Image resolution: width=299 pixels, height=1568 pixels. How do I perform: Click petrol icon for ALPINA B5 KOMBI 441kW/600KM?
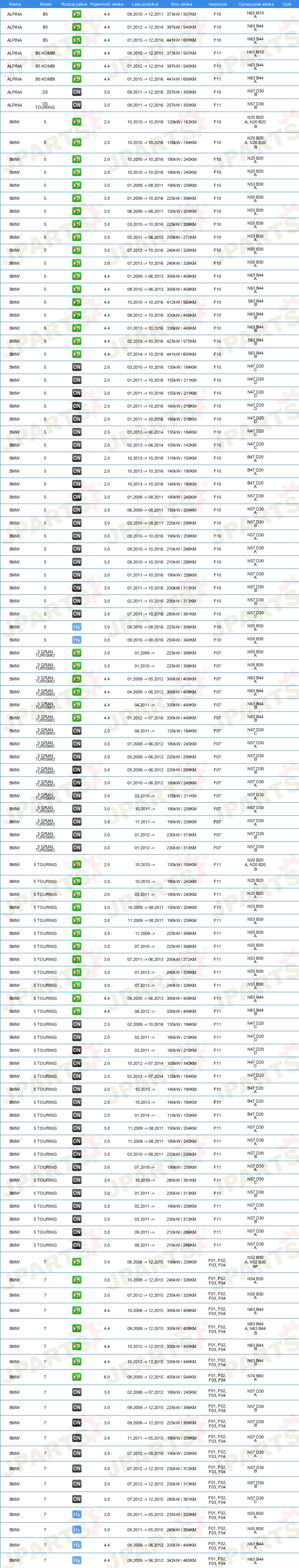[77, 79]
